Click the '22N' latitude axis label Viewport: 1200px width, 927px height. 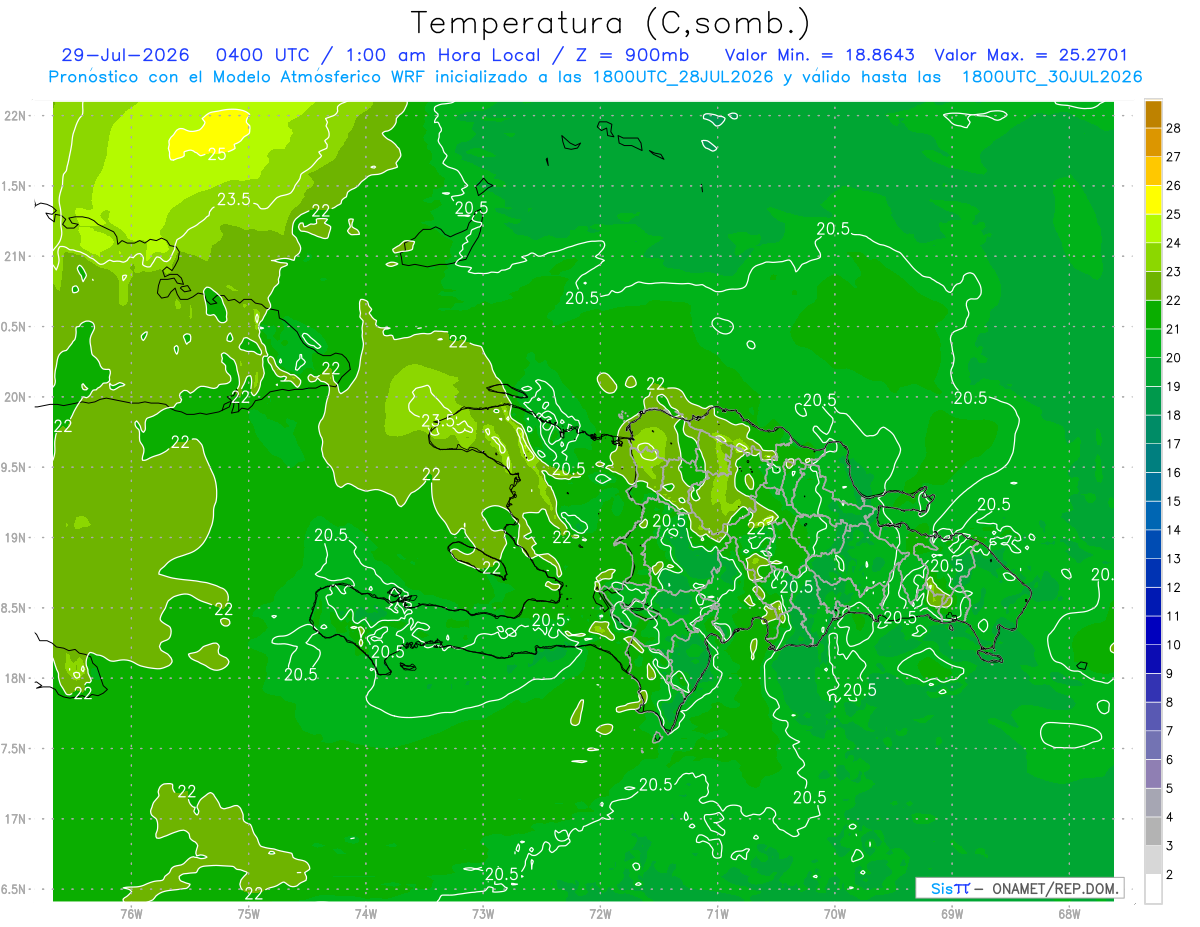tap(15, 116)
